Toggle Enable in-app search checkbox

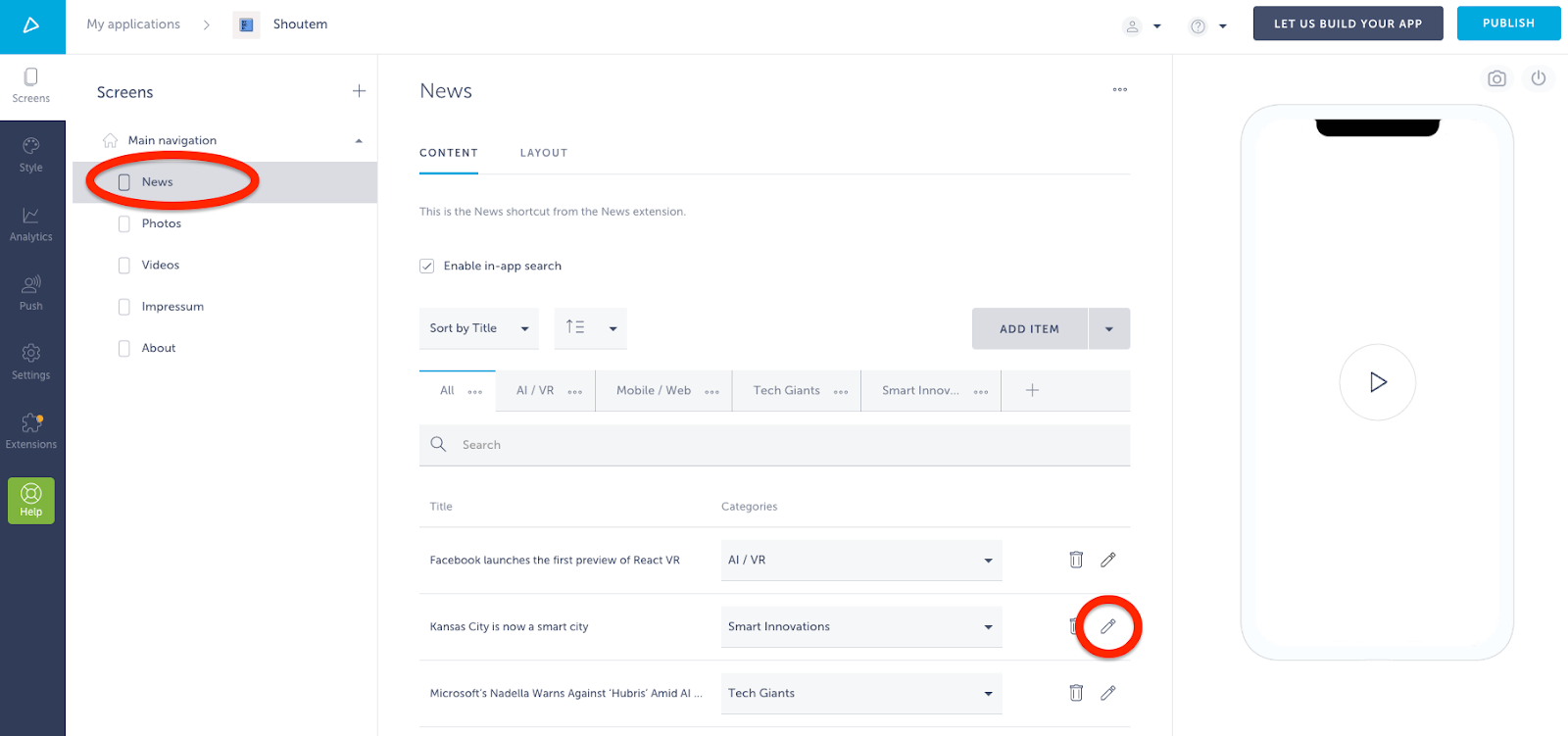(x=427, y=266)
